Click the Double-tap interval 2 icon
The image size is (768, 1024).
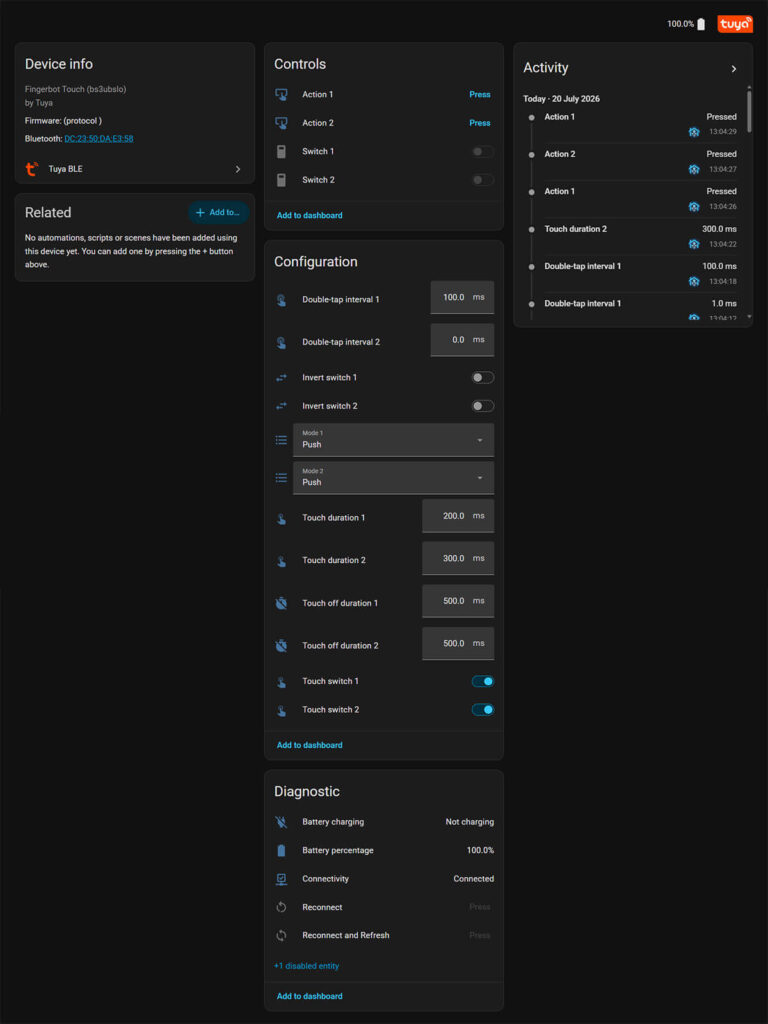click(281, 342)
